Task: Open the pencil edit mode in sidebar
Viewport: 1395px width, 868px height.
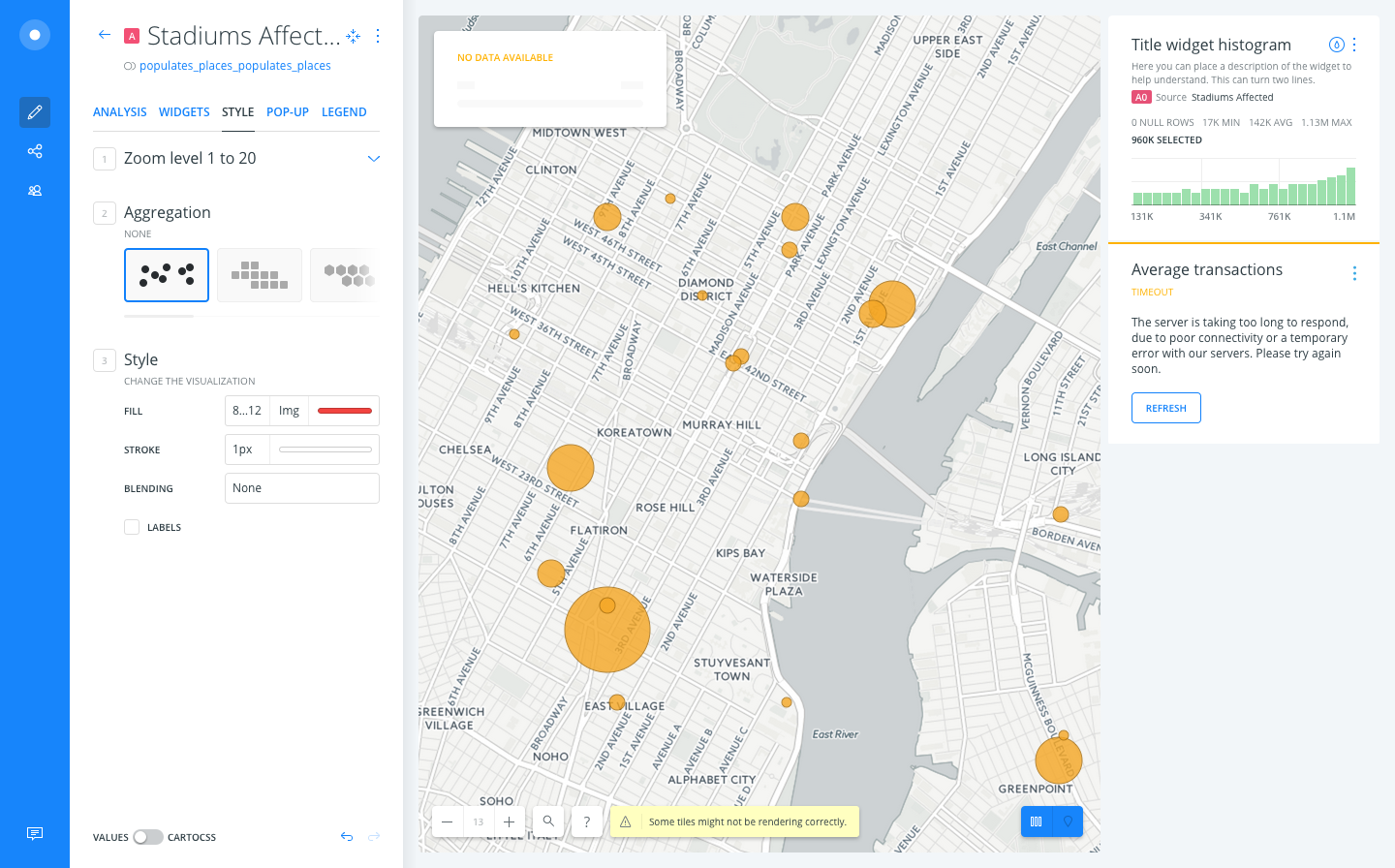Action: tap(35, 112)
